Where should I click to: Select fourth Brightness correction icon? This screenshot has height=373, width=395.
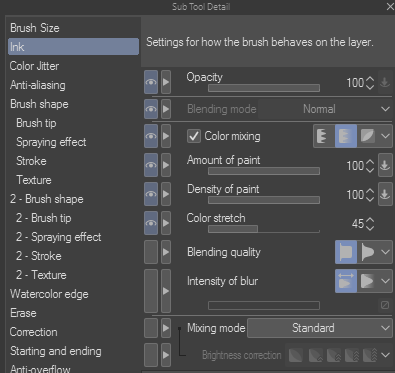352,355
